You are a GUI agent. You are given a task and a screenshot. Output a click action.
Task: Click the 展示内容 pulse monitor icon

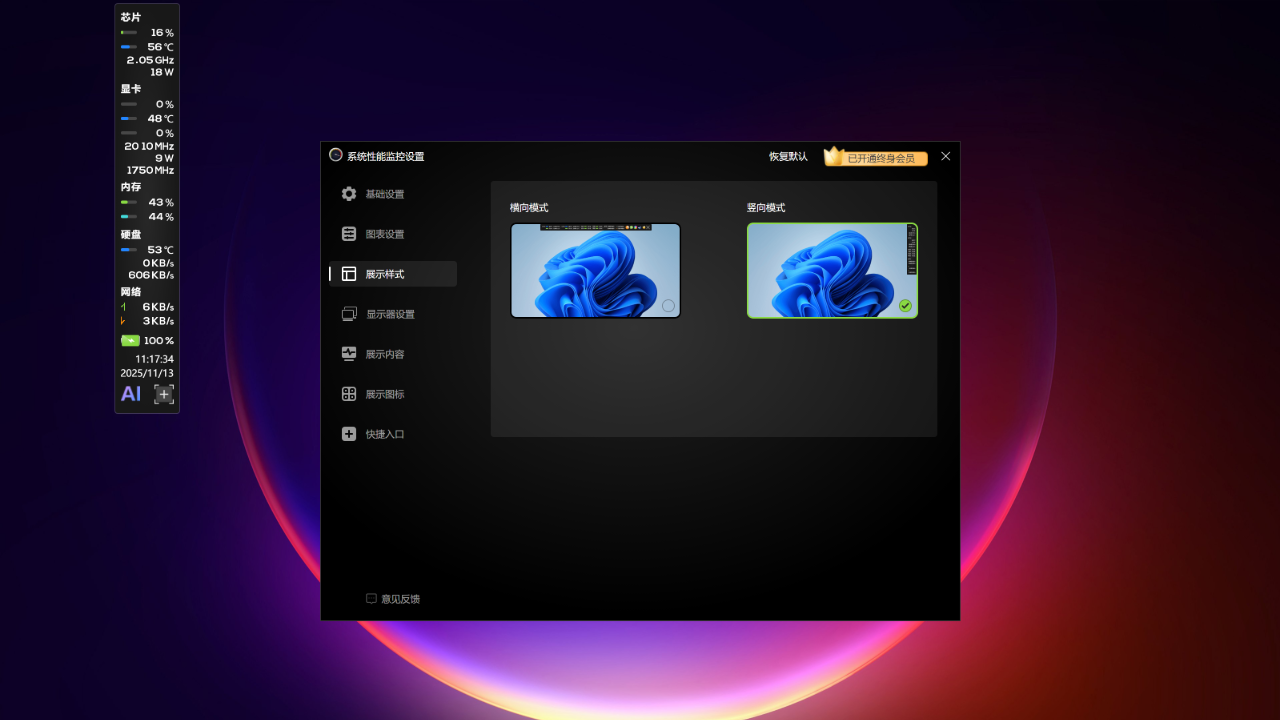click(x=348, y=354)
